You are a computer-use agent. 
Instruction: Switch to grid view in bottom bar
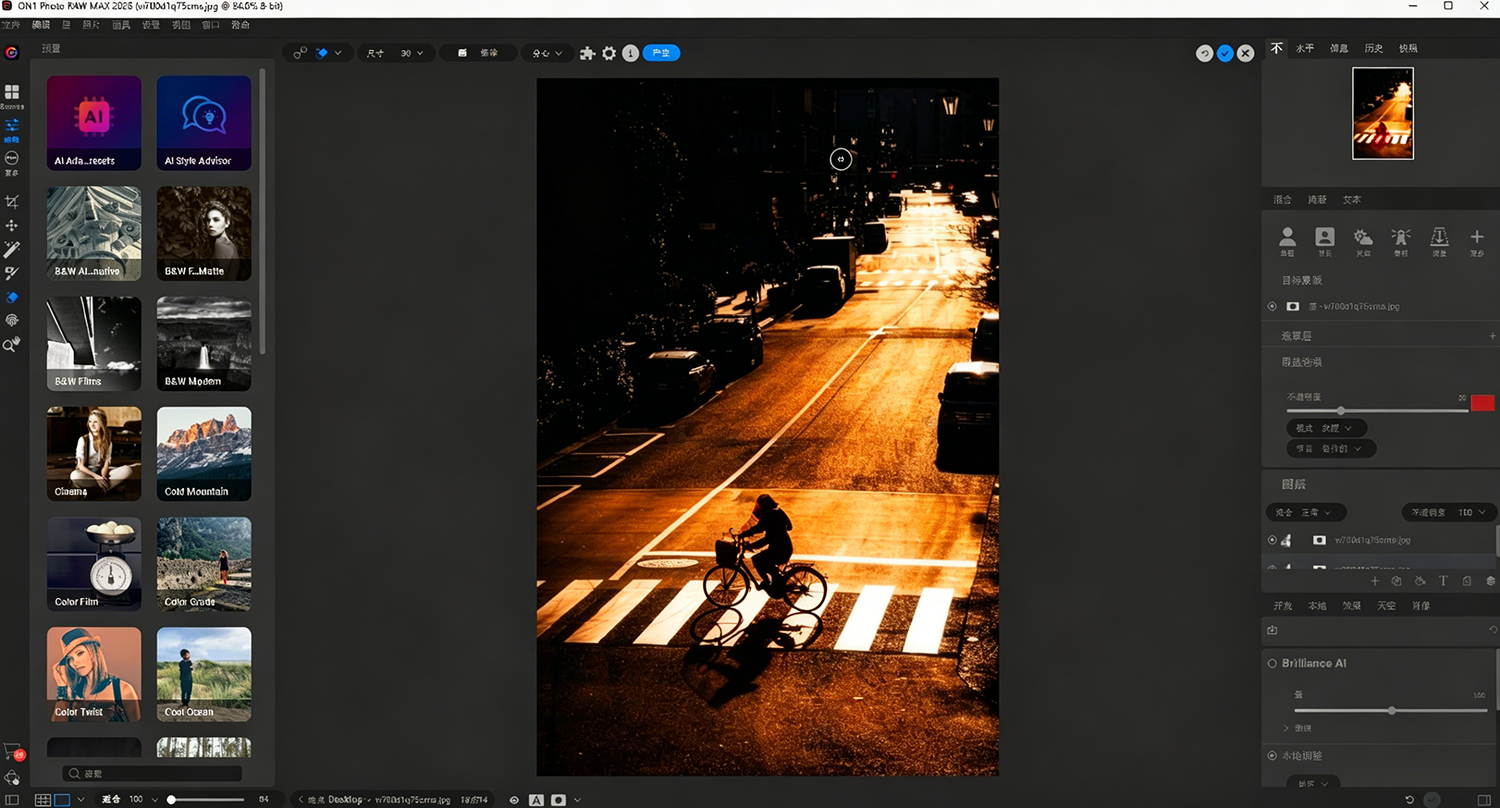pyautogui.click(x=43, y=800)
